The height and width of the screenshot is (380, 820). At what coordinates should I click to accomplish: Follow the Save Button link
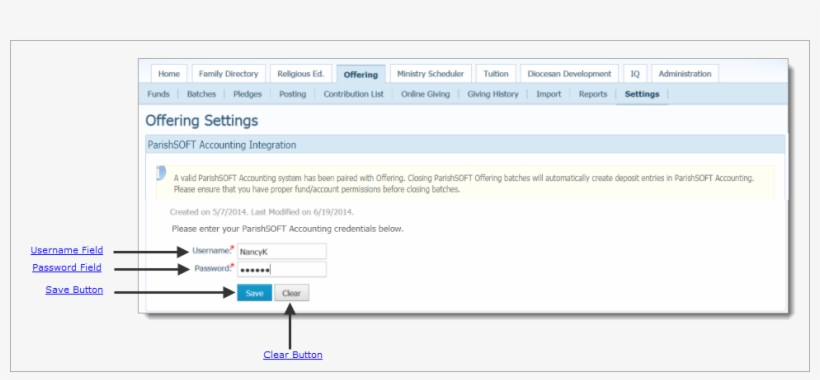(x=74, y=290)
